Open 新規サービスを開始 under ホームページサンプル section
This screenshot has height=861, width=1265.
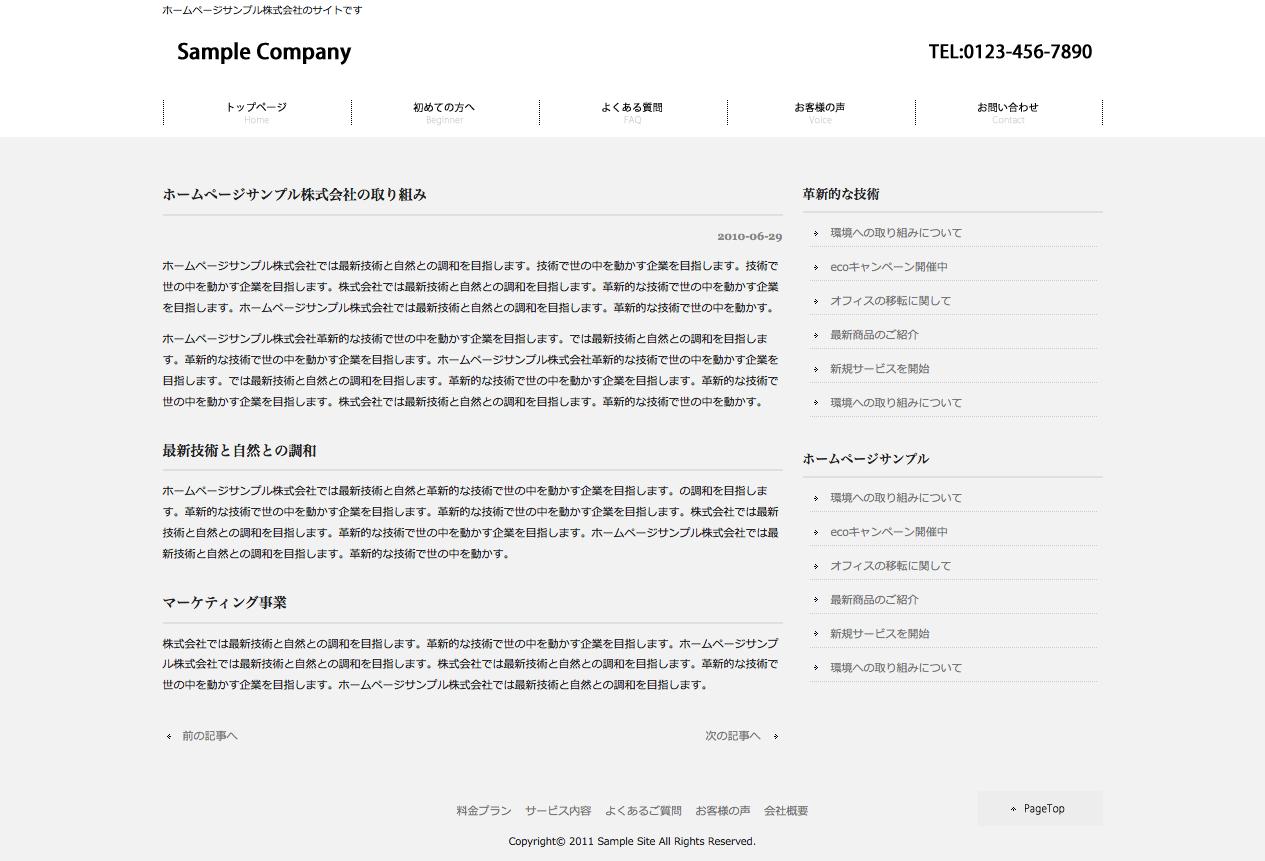pyautogui.click(x=879, y=634)
